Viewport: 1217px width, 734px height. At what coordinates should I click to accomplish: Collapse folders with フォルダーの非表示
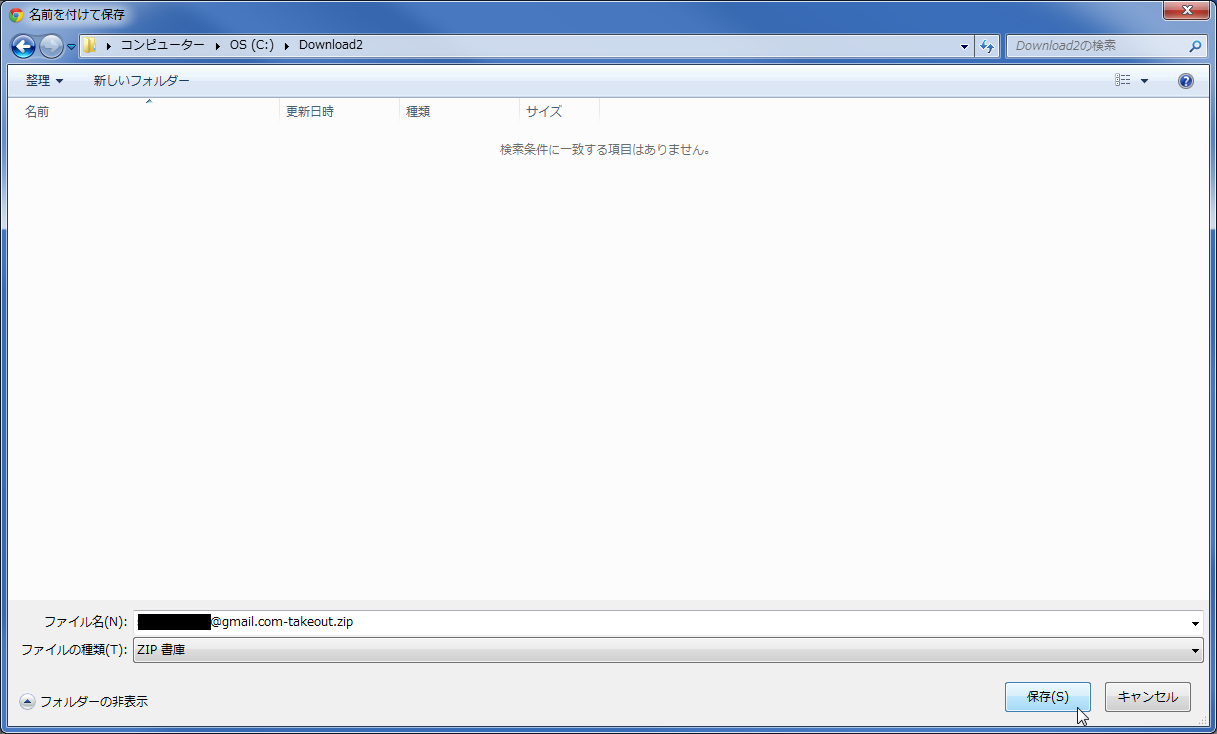click(x=84, y=702)
